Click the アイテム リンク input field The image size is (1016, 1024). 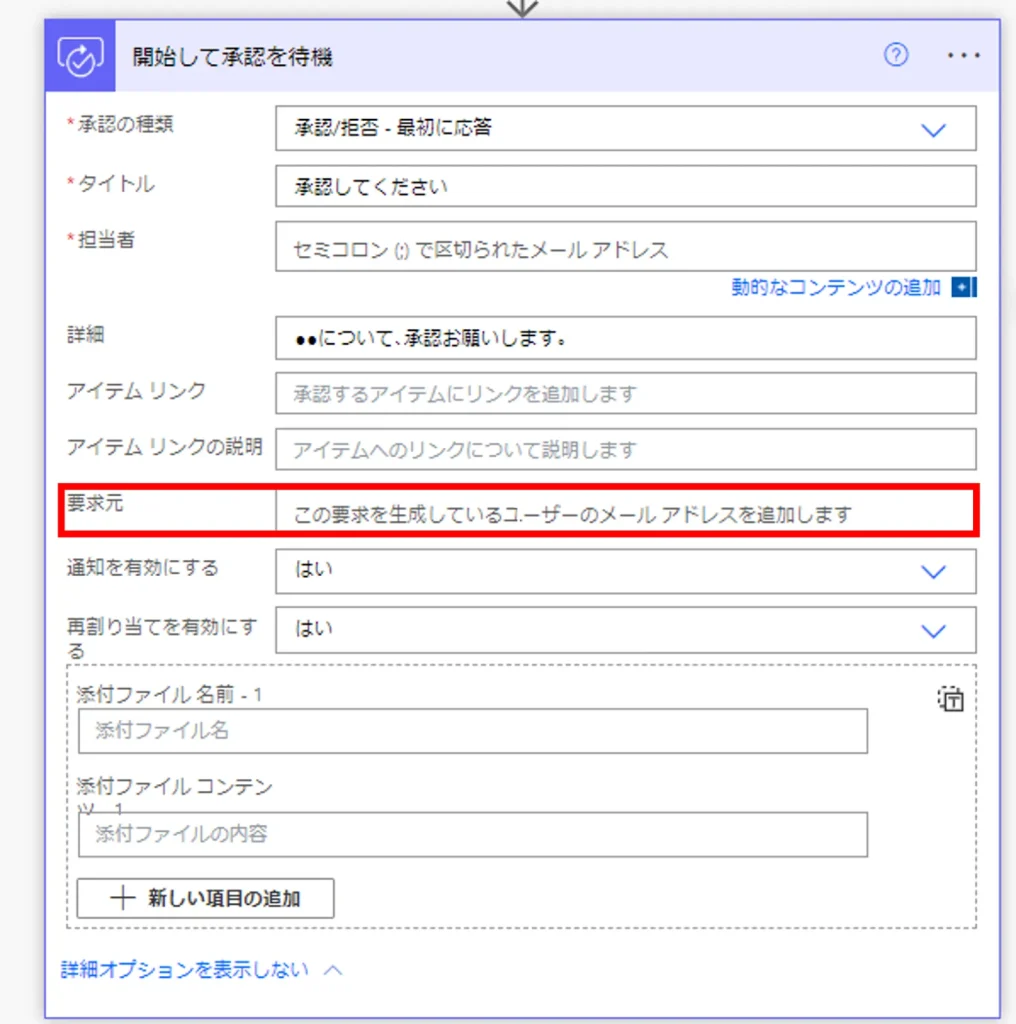625,394
